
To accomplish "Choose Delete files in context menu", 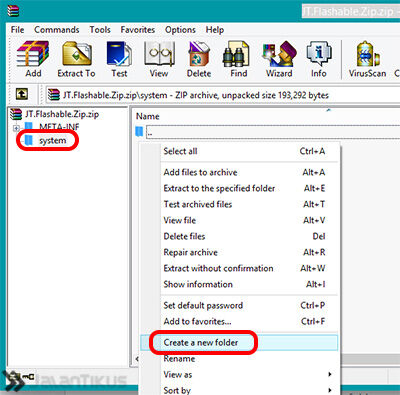I will (x=239, y=236).
